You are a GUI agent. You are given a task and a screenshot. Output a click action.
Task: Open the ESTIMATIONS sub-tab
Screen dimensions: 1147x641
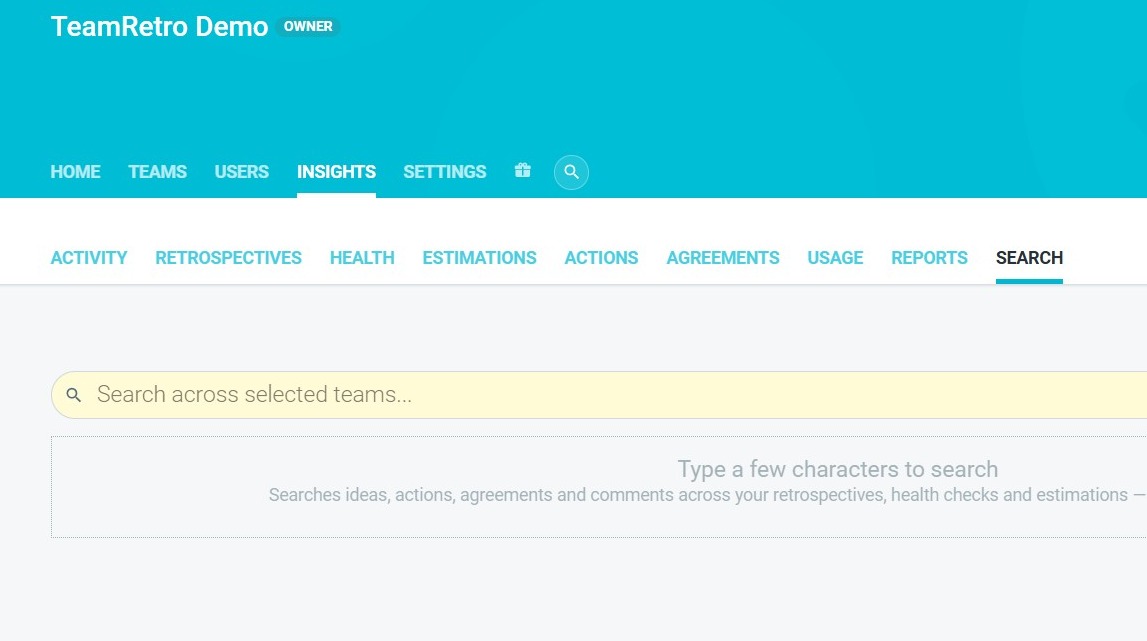pyautogui.click(x=479, y=258)
